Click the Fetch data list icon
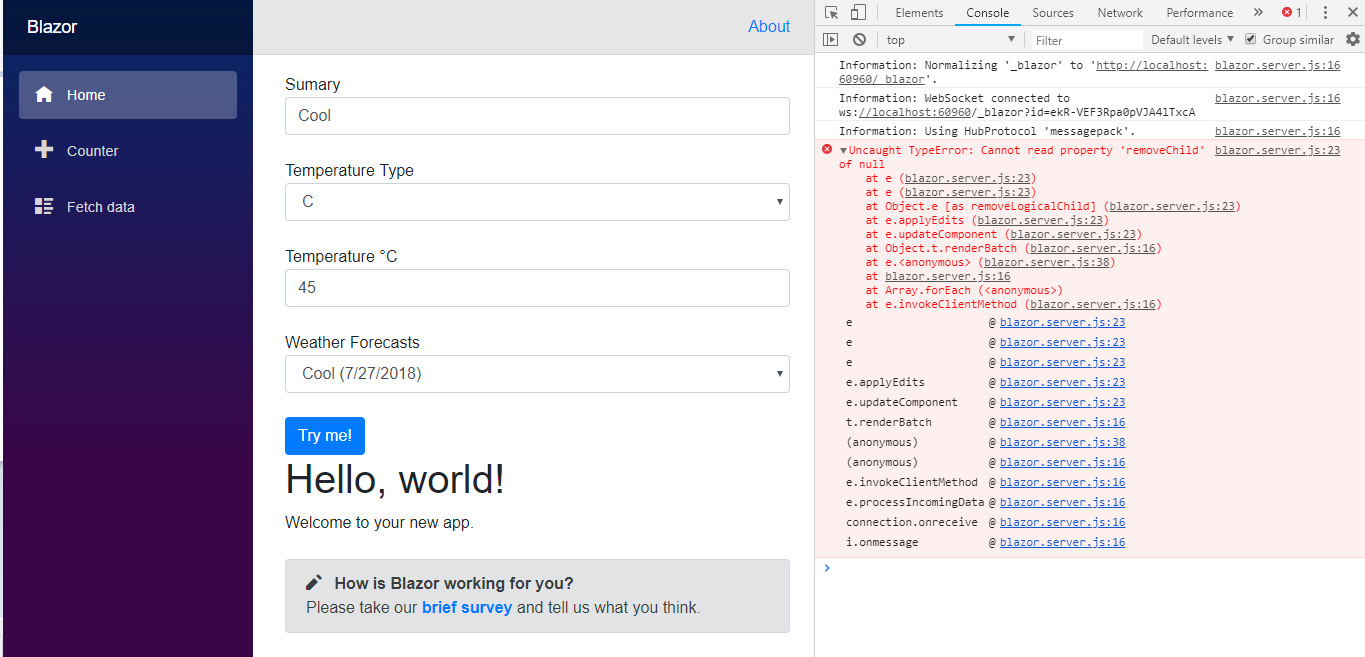Image resolution: width=1365 pixels, height=657 pixels. [44, 206]
